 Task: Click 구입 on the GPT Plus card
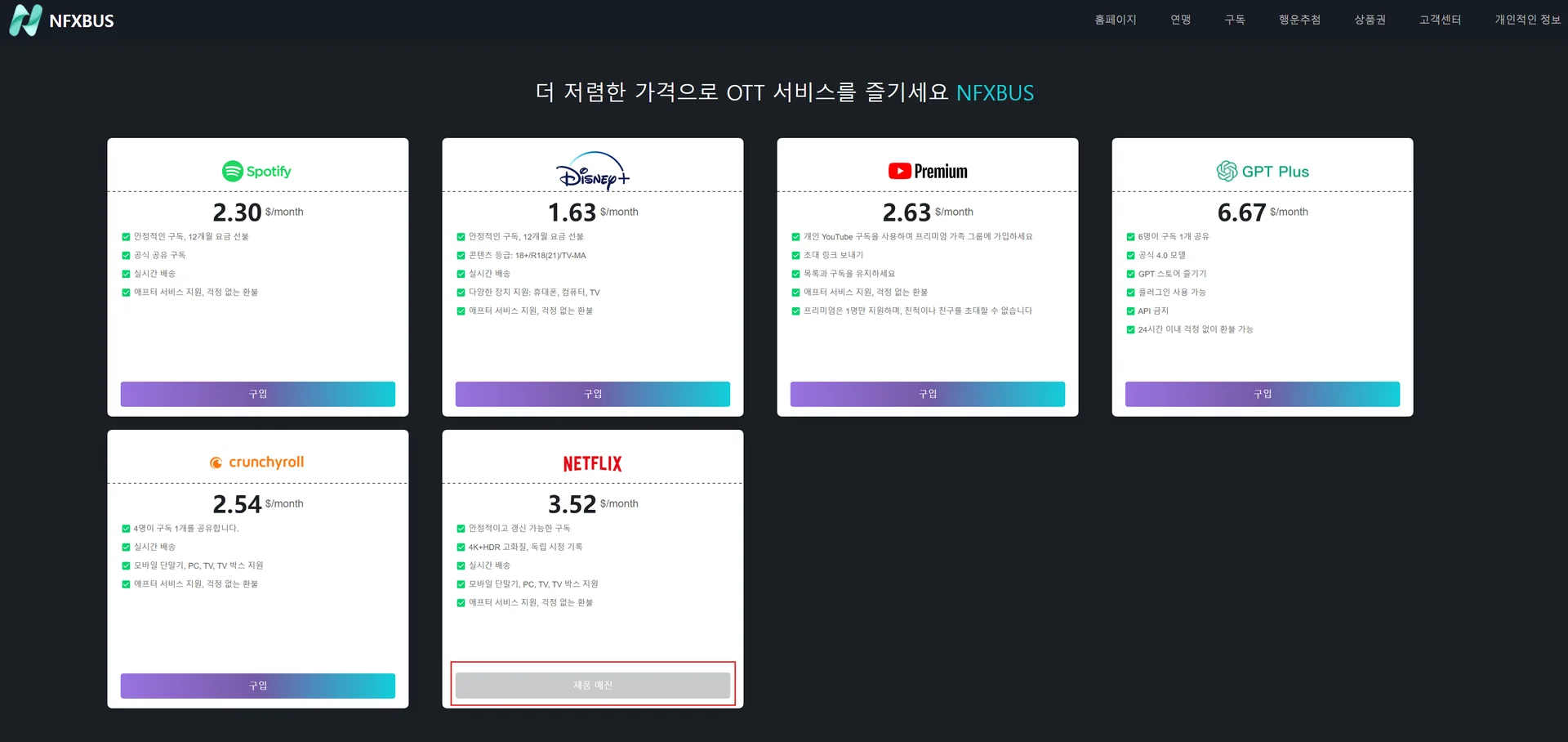[x=1263, y=394]
